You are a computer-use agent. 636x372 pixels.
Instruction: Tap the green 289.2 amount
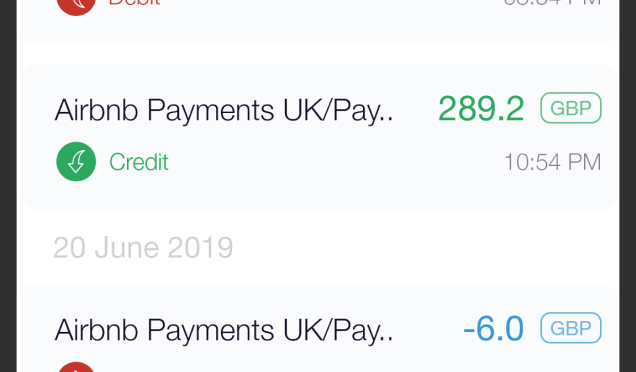tap(481, 109)
